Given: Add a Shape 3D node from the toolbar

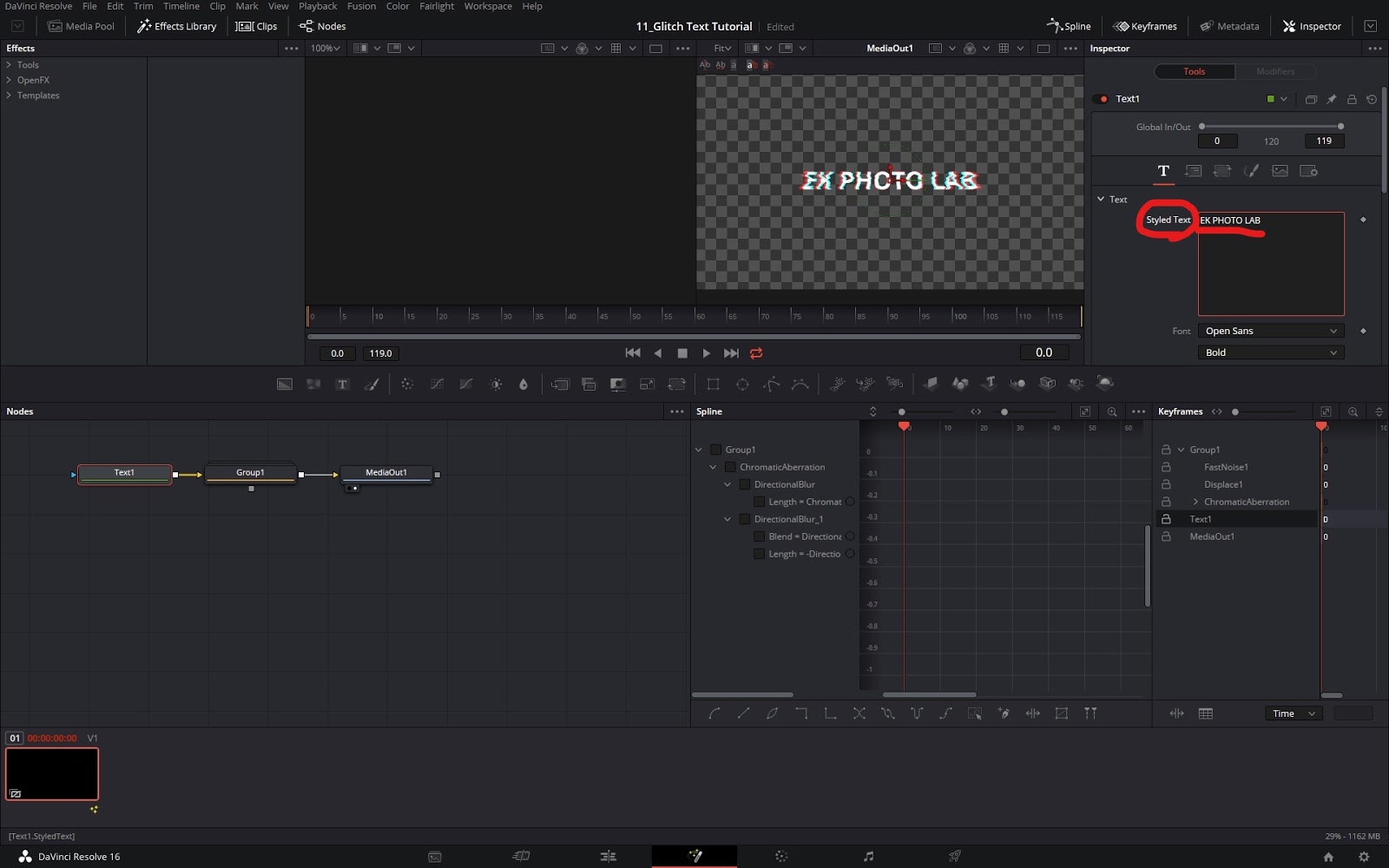Looking at the screenshot, I should pos(959,384).
